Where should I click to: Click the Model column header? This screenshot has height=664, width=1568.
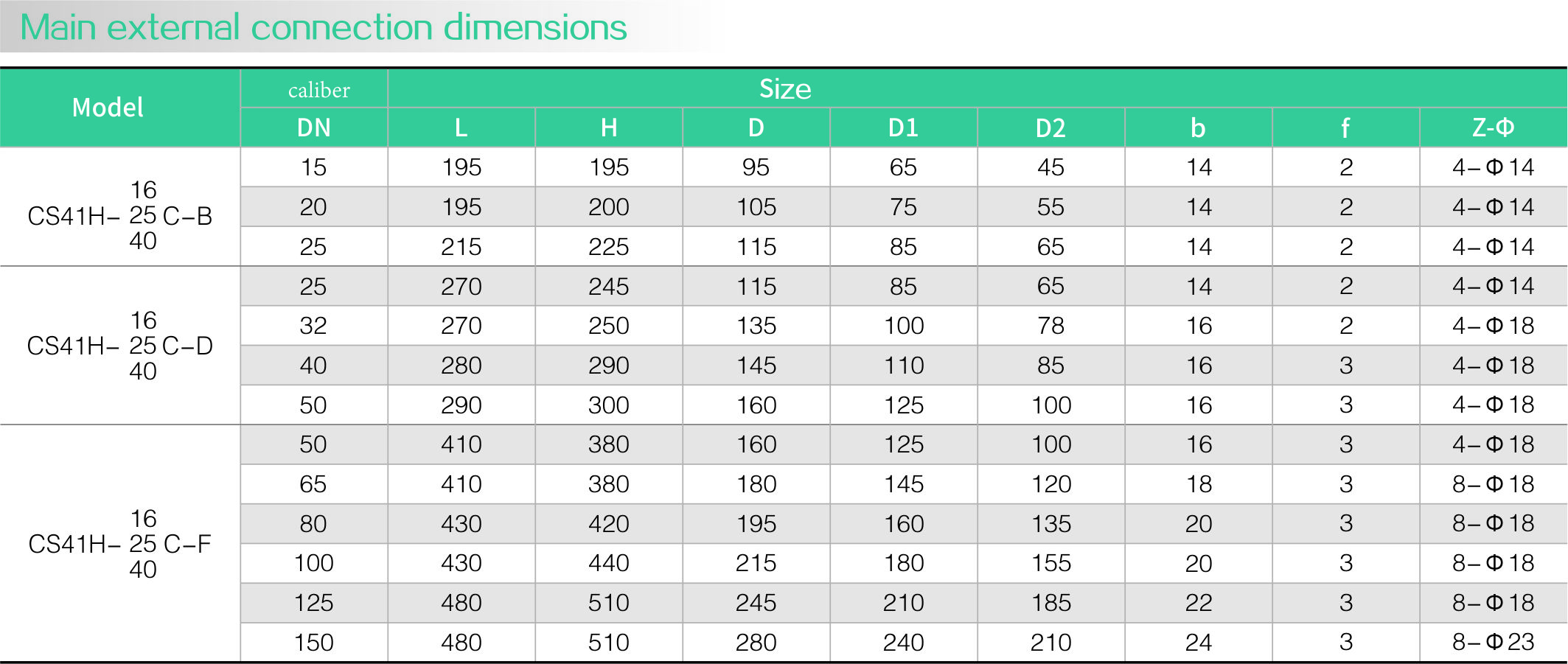(108, 108)
